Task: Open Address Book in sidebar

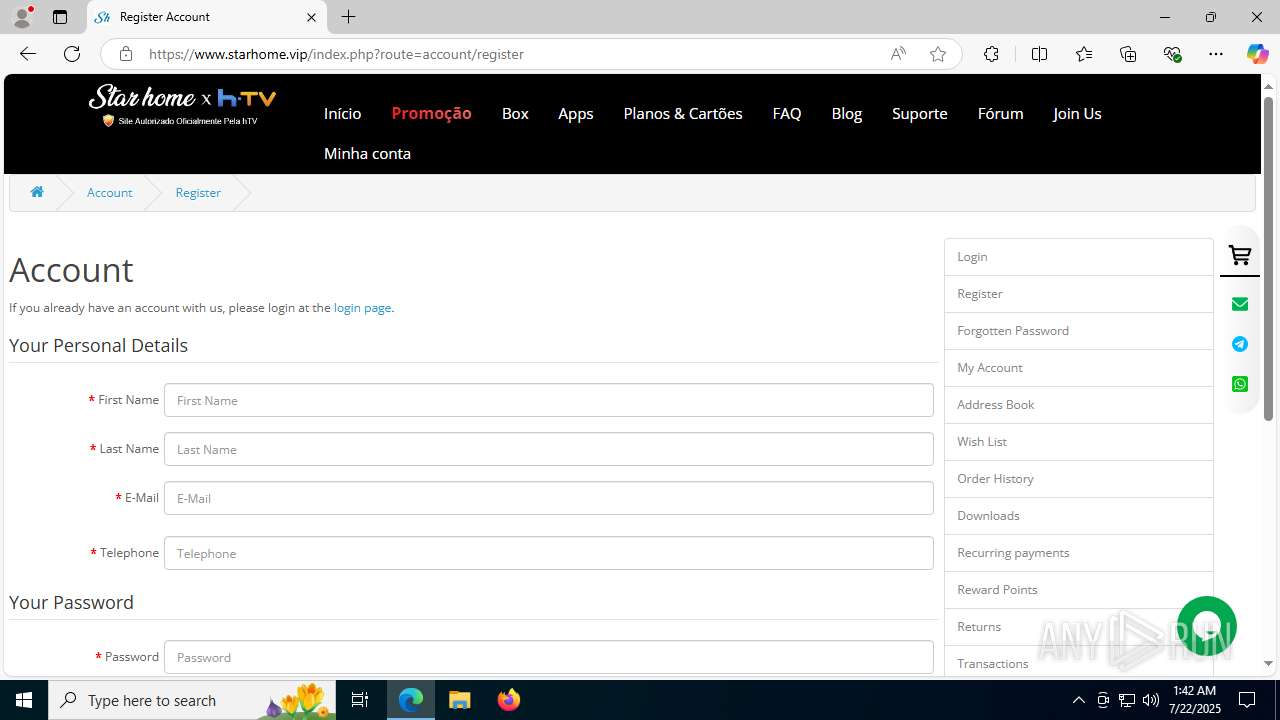Action: (1079, 405)
